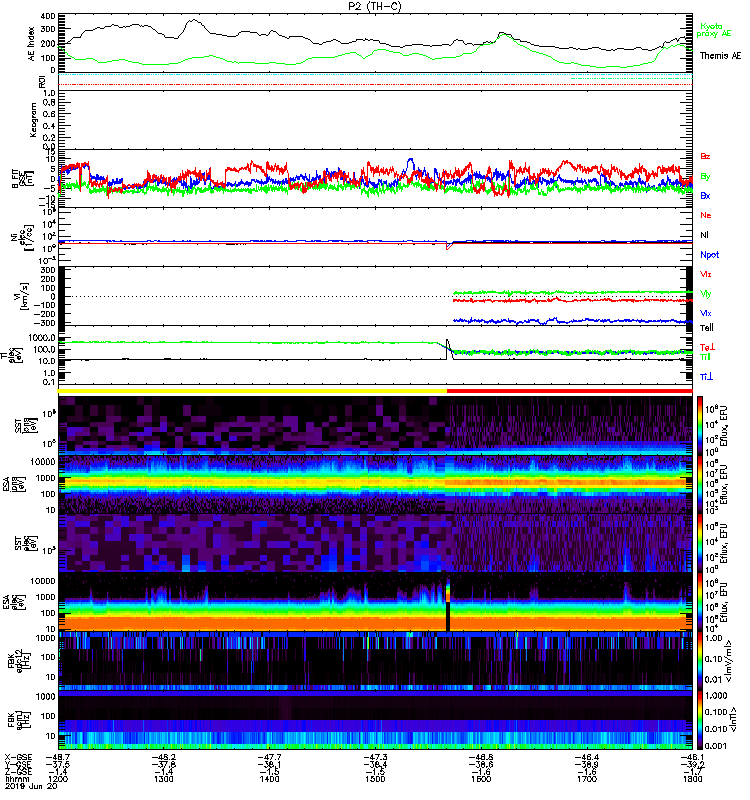The width and height of the screenshot is (750, 800).
Task: Click the nT FBK color bar
Action: pyautogui.click(x=700, y=720)
